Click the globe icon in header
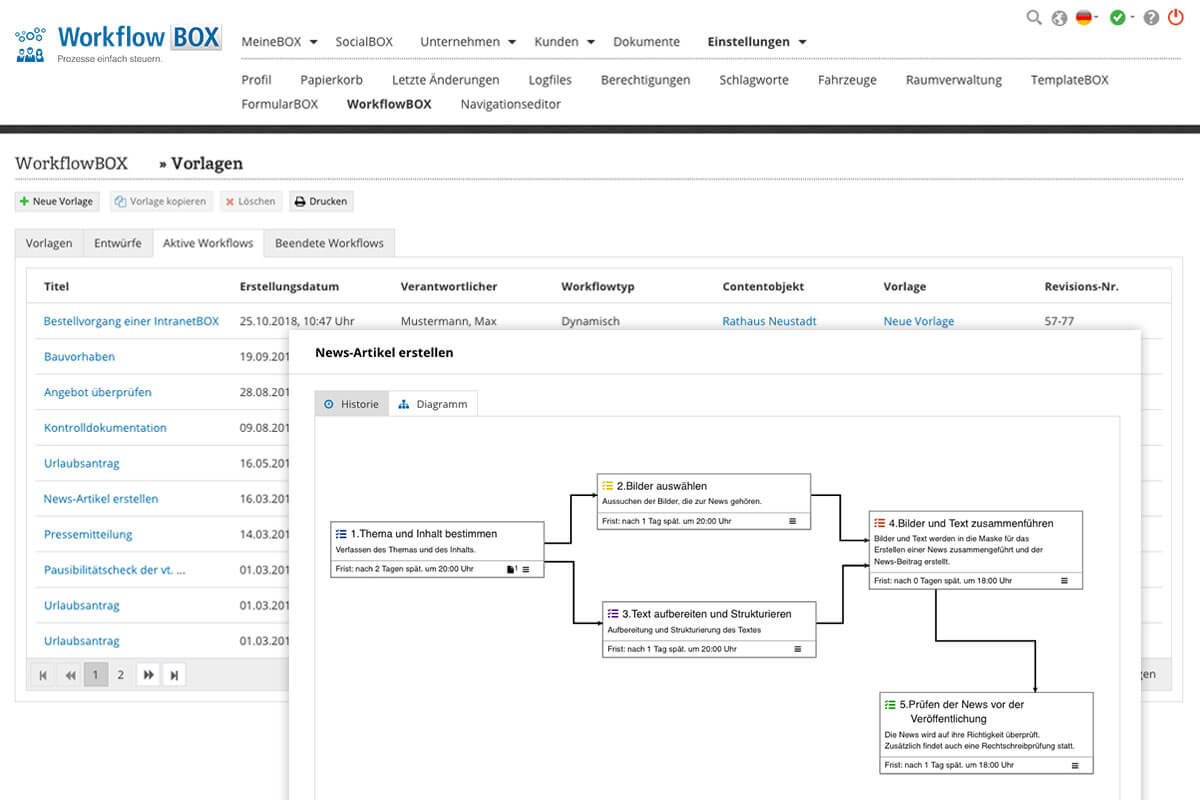Viewport: 1200px width, 800px height. [1059, 18]
